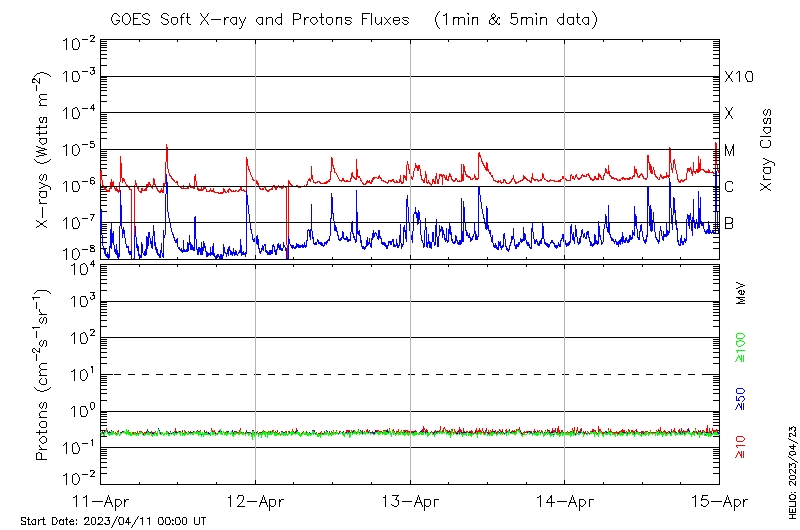Click the C flare class label
Screen dimensions: 800x530
[x=730, y=187]
